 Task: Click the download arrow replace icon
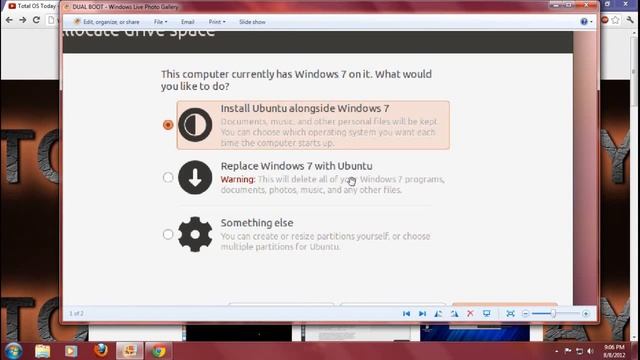(x=195, y=177)
